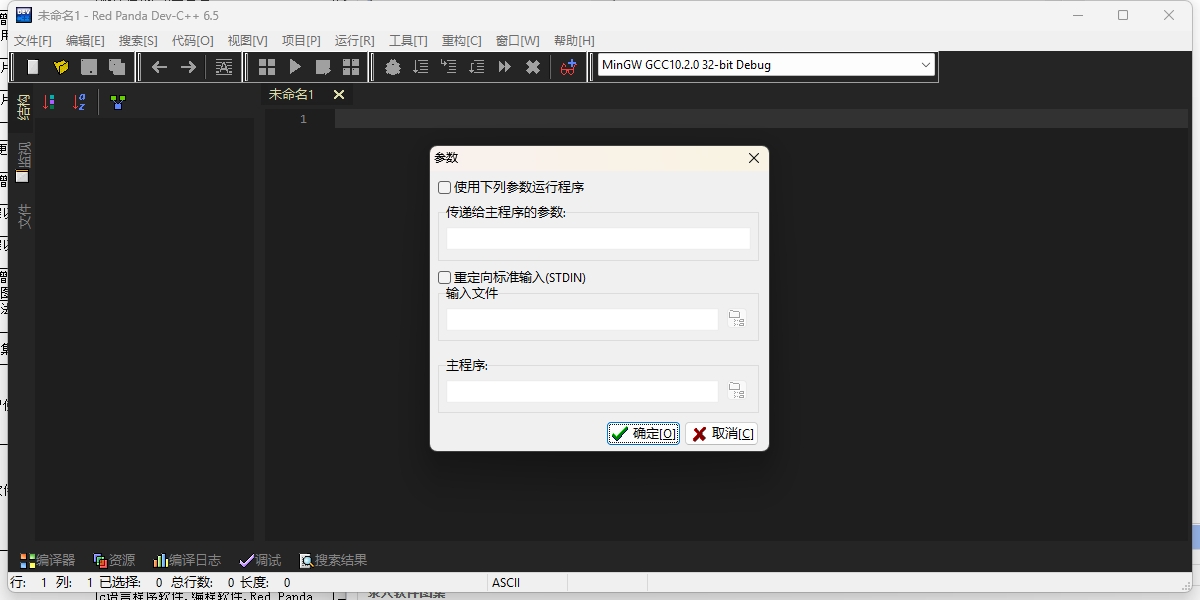Go back with the left arrow icon
Viewport: 1200px width, 600px height.
coord(159,67)
